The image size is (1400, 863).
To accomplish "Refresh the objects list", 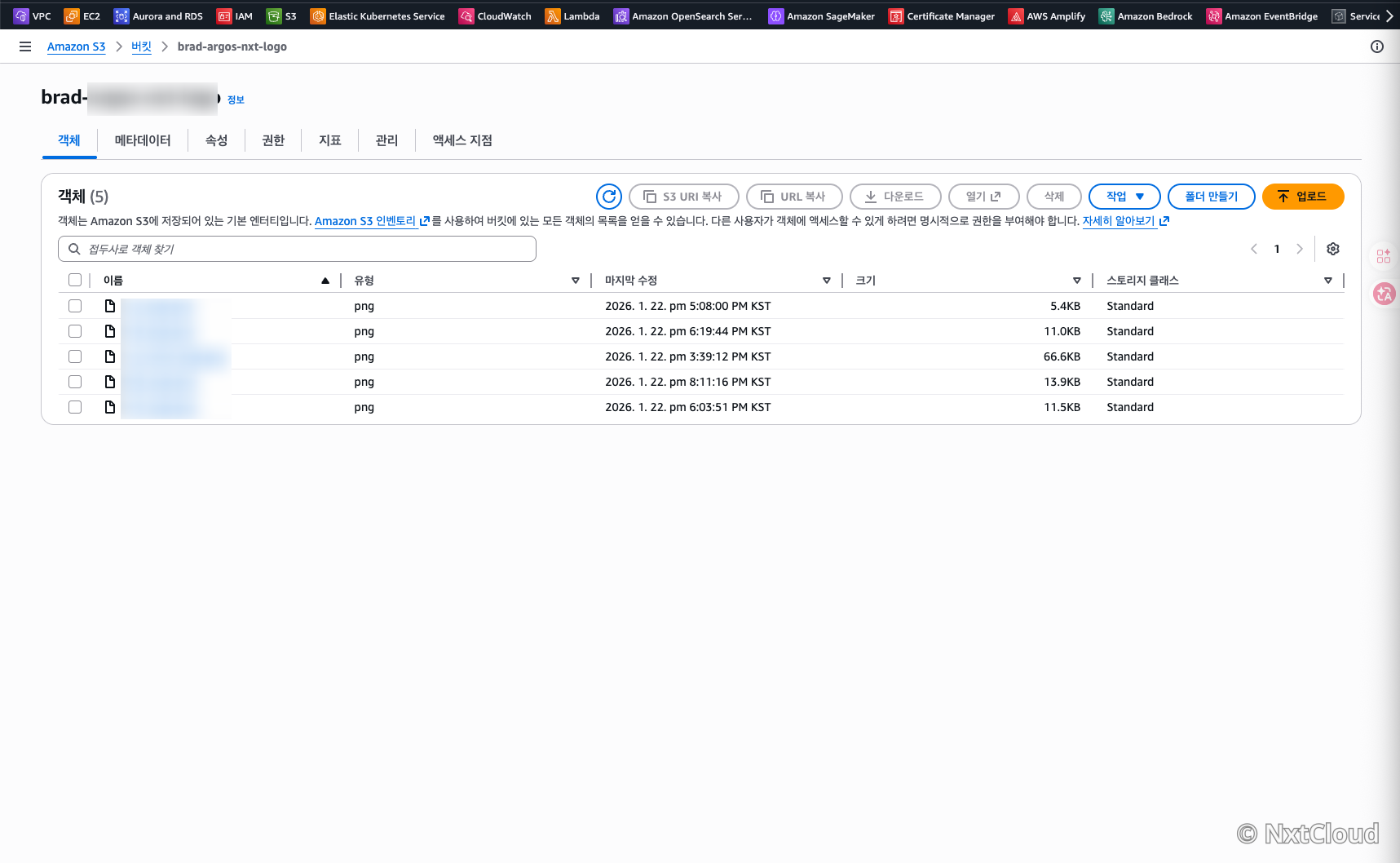I will tap(609, 197).
